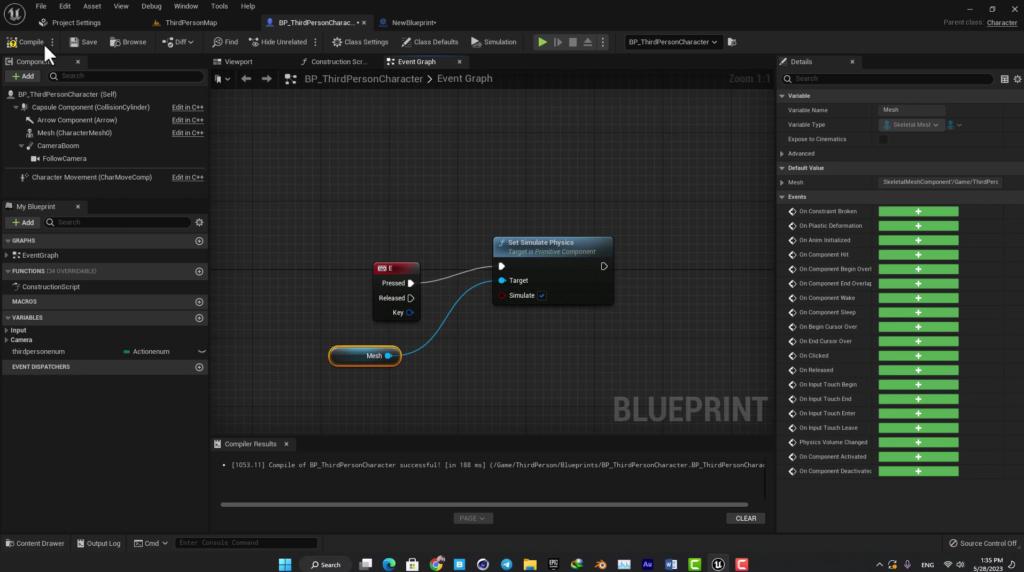Toggle Simulation mode
The width and height of the screenshot is (1024, 572).
click(494, 42)
